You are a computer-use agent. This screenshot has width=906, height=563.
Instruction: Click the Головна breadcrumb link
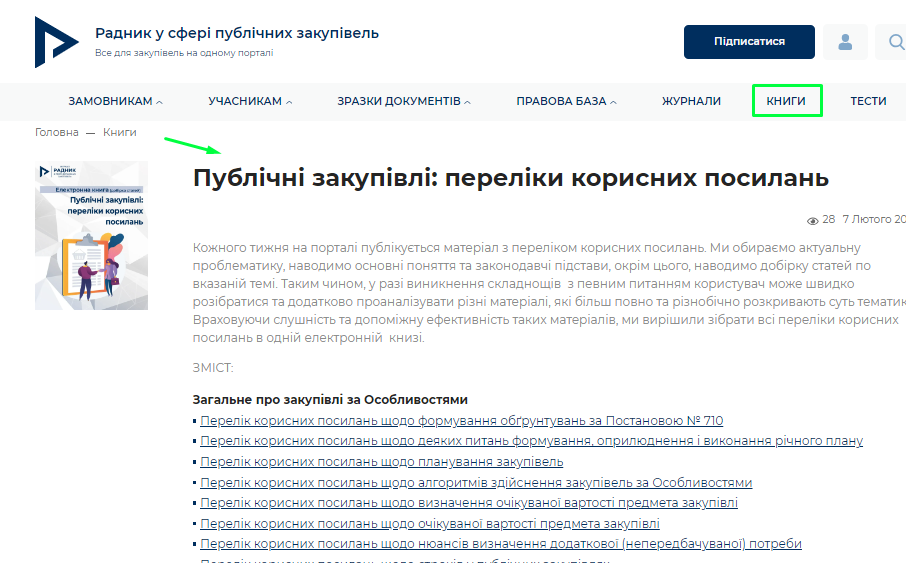tap(56, 132)
